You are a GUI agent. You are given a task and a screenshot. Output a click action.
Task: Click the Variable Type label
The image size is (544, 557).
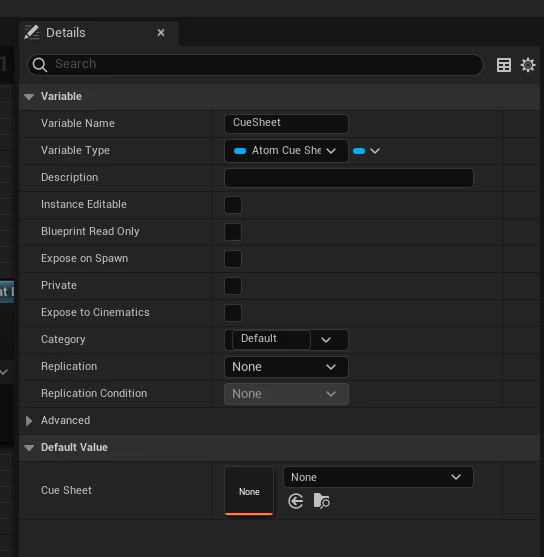[x=75, y=151]
